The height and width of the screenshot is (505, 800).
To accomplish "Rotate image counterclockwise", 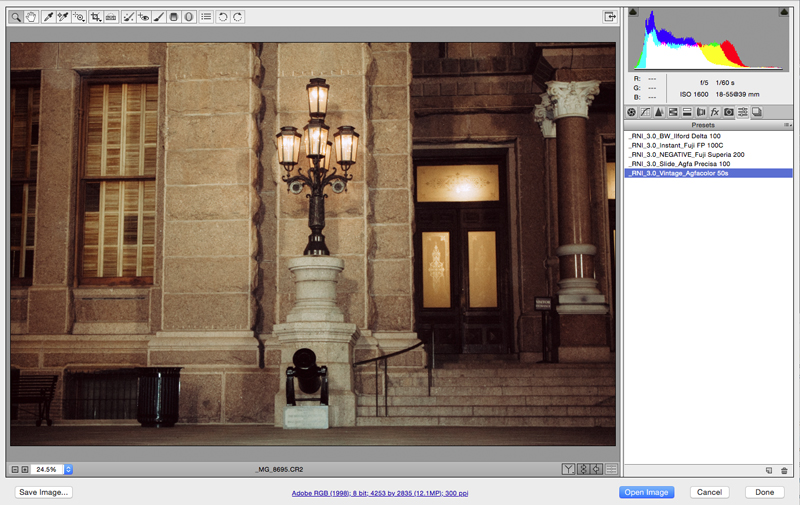I will click(x=222, y=17).
